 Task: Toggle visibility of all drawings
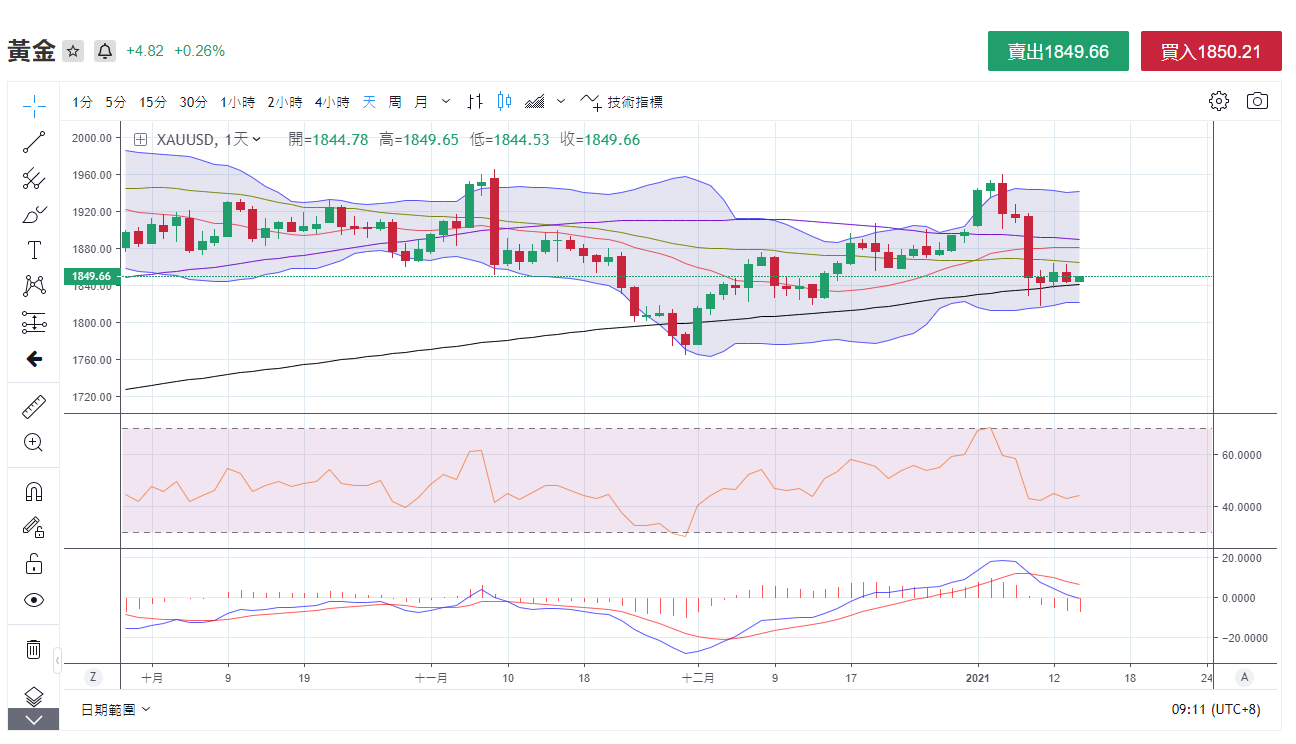coord(34,600)
